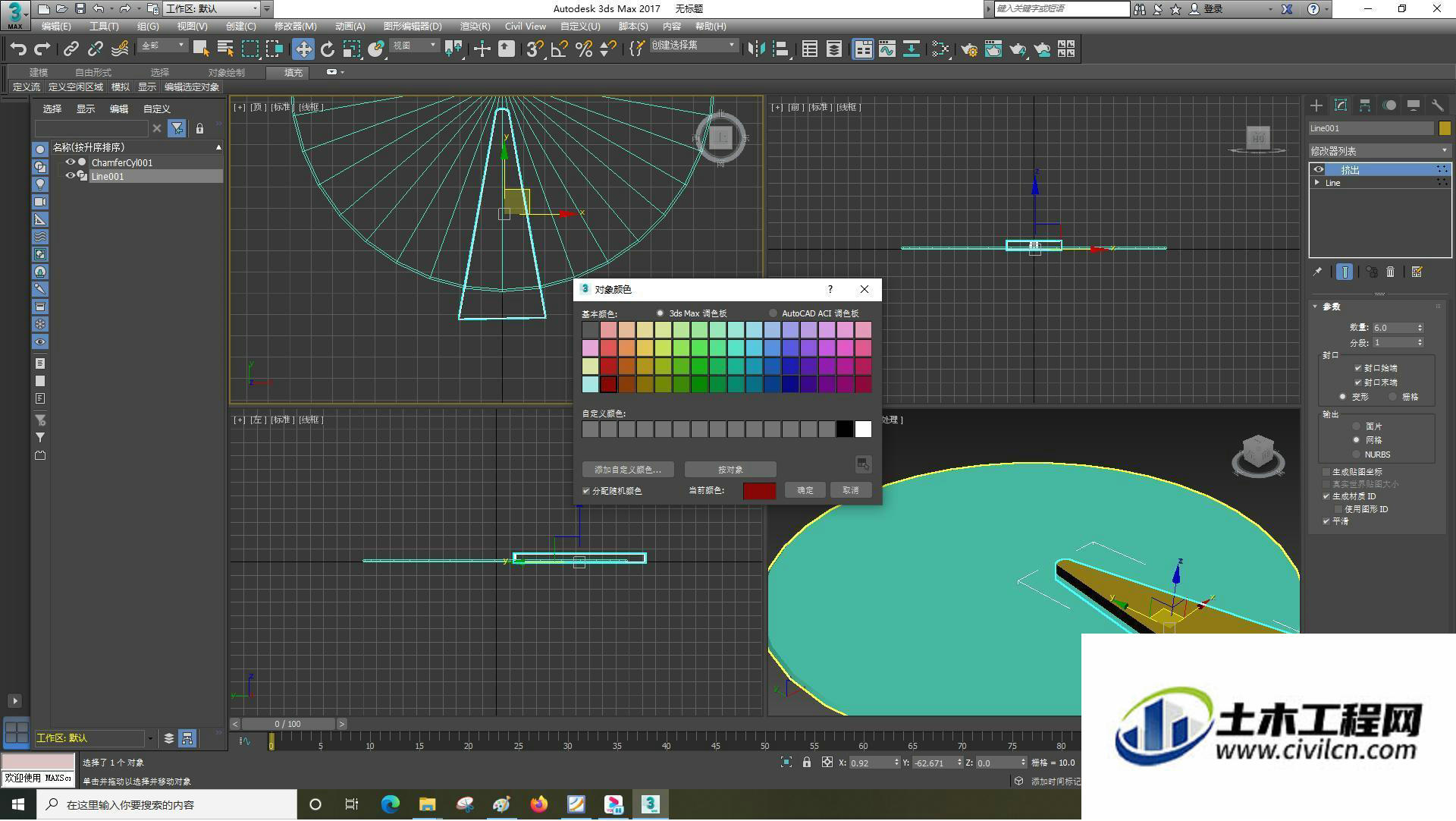Viewport: 1456px width, 821px height.
Task: Select Grid cap type radio button
Action: [1393, 397]
